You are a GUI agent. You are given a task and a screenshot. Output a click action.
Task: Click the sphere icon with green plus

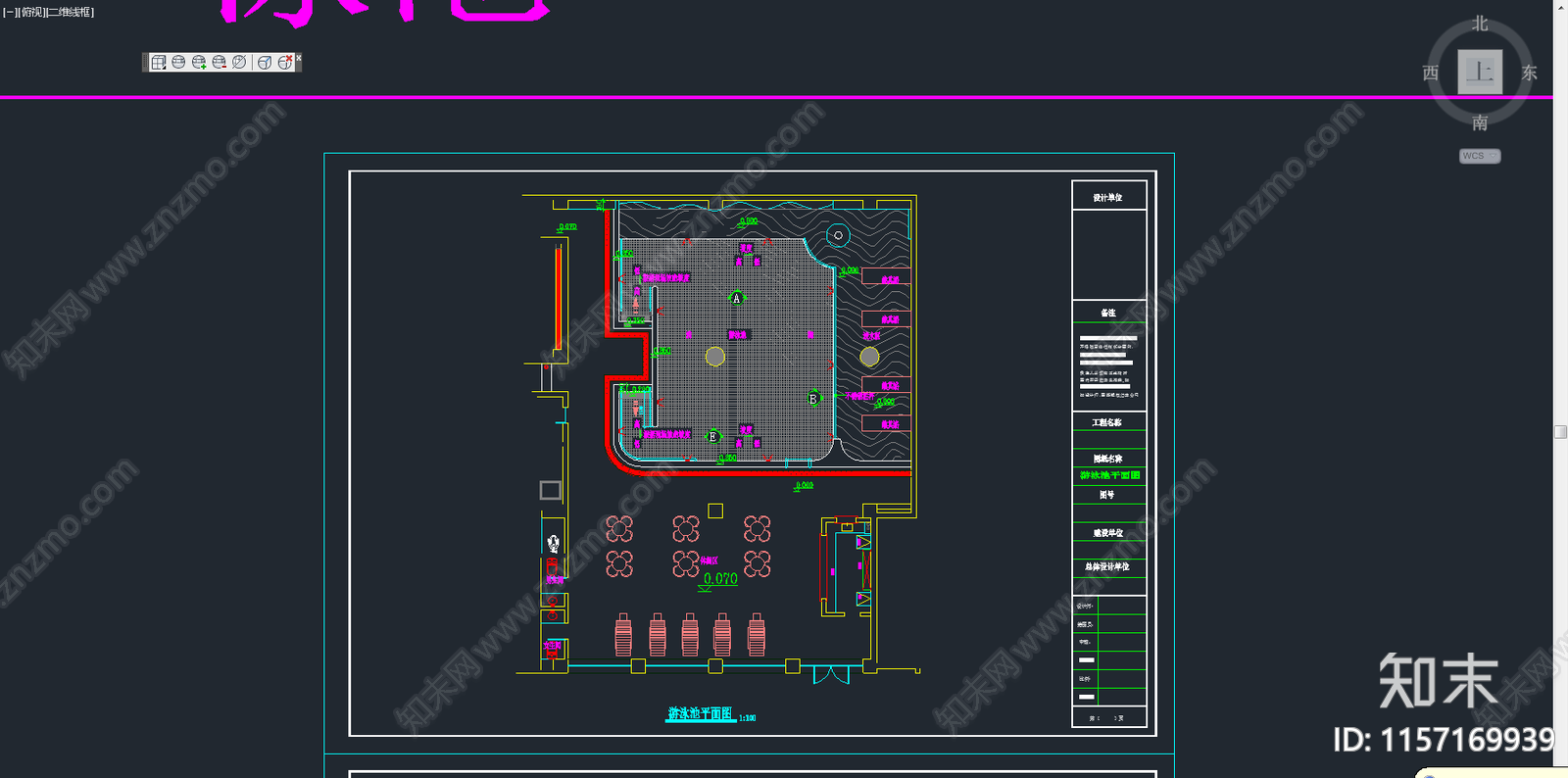point(199,62)
